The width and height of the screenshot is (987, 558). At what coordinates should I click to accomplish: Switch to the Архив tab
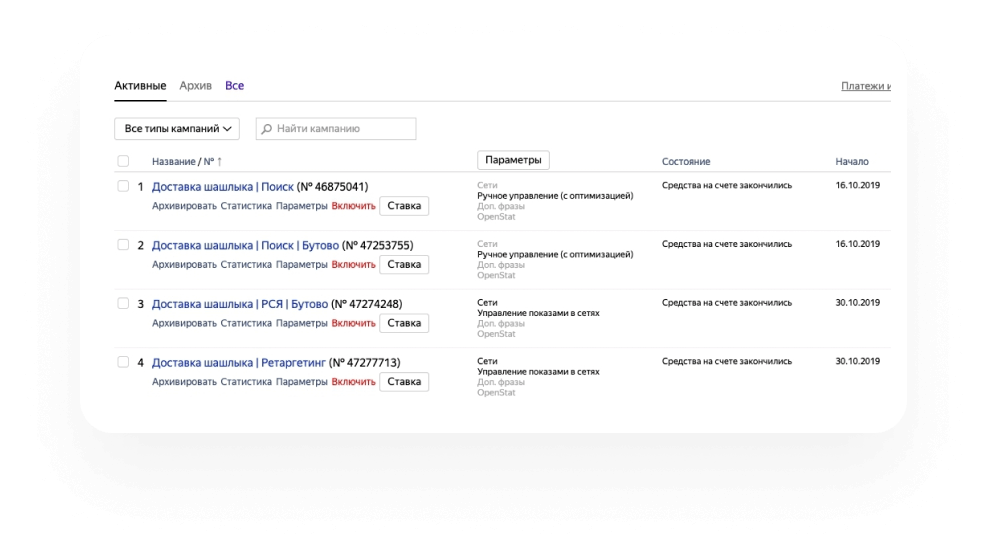(195, 86)
